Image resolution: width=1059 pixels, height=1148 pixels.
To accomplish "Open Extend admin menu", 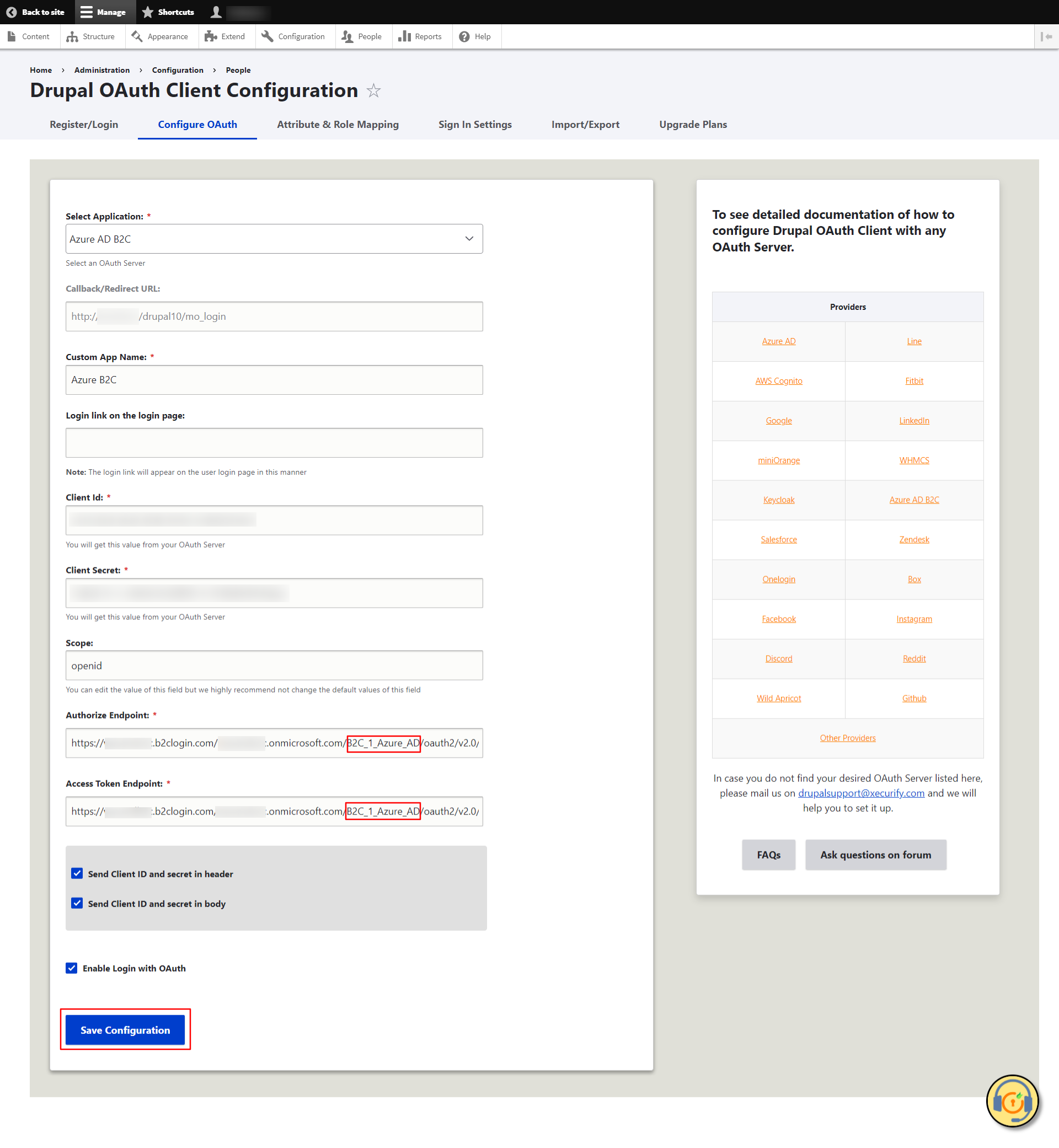I will tap(225, 36).
